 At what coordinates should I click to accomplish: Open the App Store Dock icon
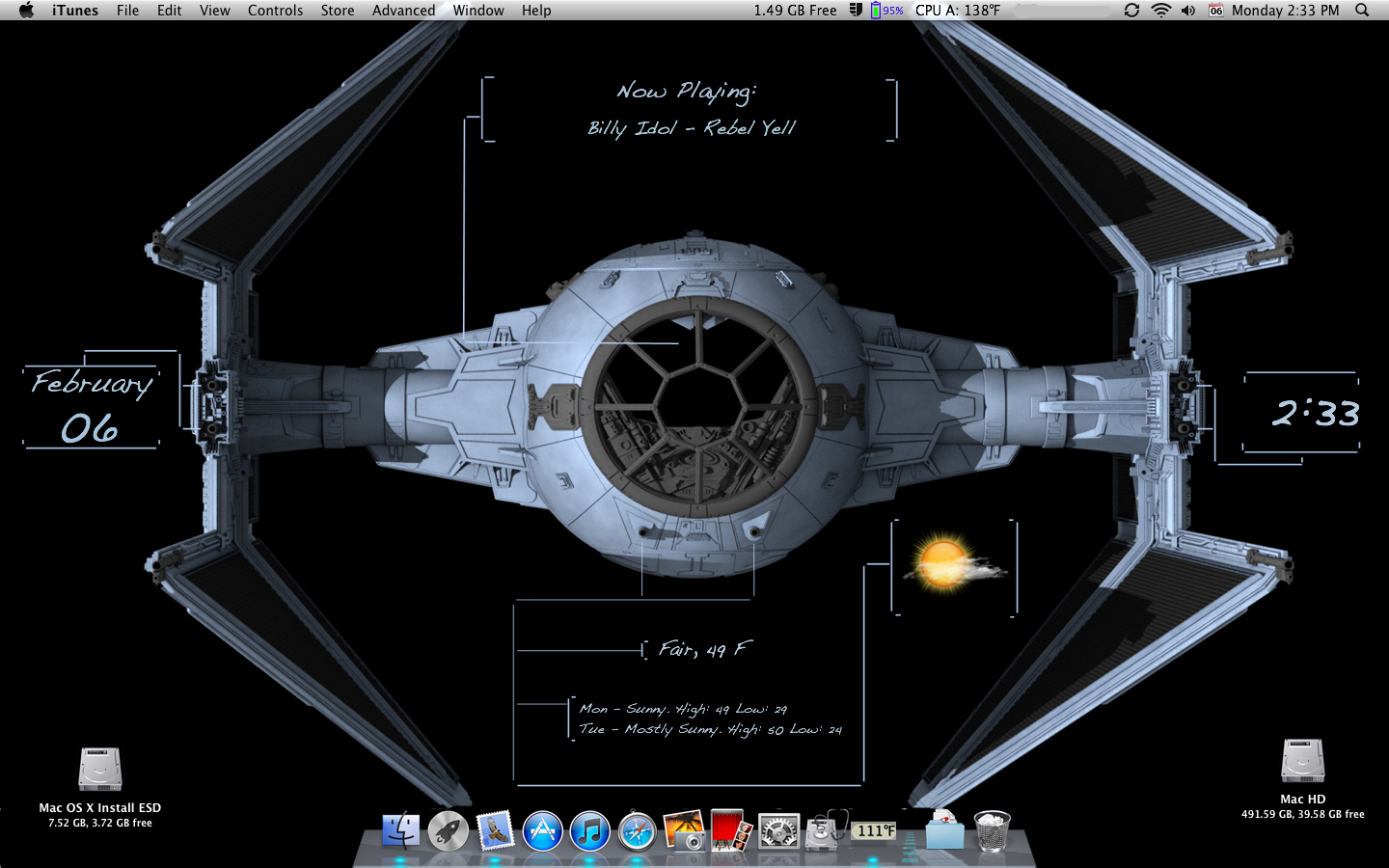542,830
